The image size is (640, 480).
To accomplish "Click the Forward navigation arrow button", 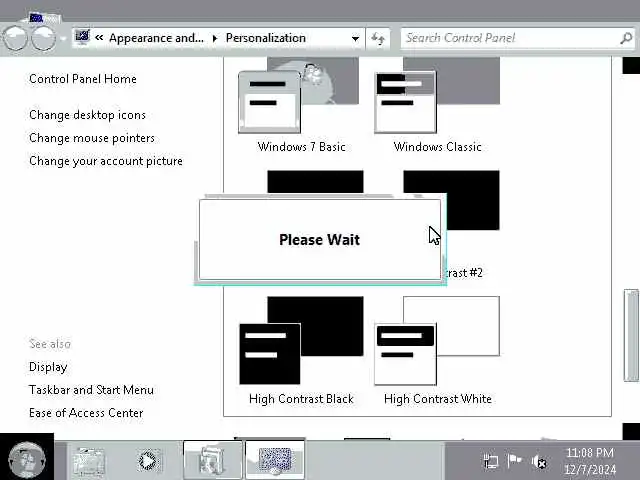I will (43, 38).
